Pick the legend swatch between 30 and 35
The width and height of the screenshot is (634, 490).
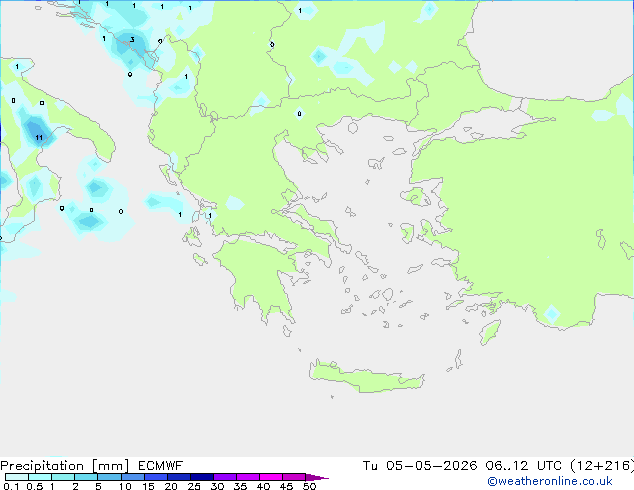coord(224,477)
